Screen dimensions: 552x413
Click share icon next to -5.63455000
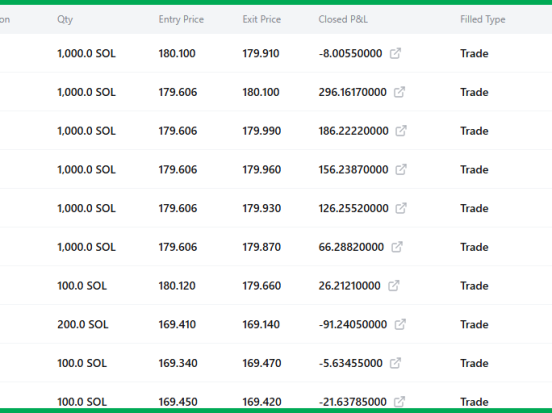[x=395, y=363]
